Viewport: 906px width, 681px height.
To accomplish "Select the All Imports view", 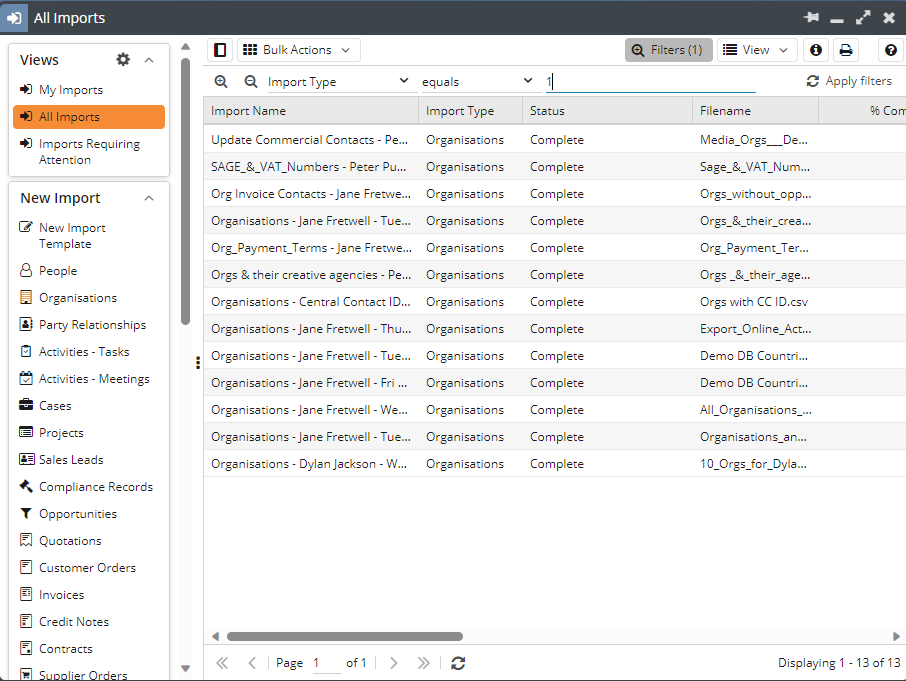I will pos(89,117).
